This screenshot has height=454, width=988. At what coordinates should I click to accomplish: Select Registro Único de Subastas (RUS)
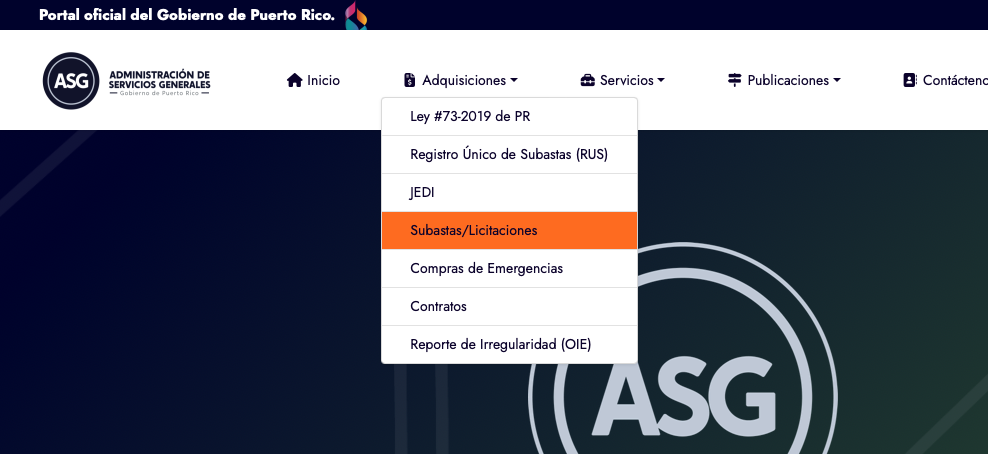click(x=510, y=154)
